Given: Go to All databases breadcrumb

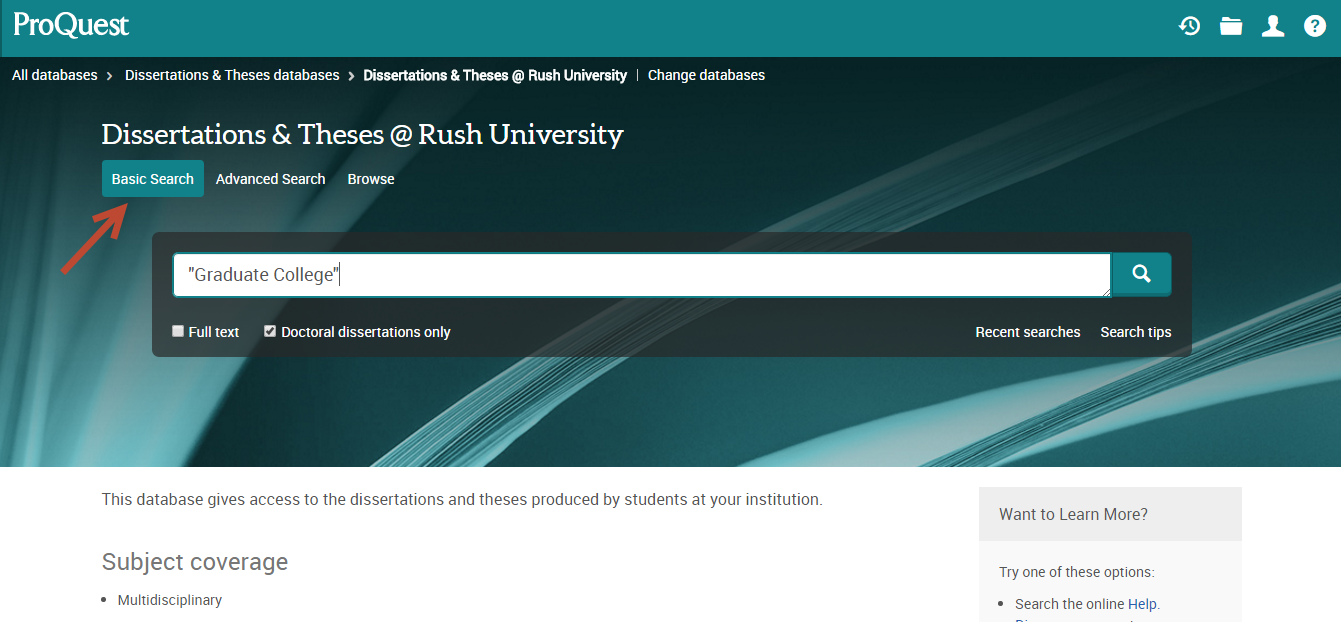Looking at the screenshot, I should coord(55,75).
